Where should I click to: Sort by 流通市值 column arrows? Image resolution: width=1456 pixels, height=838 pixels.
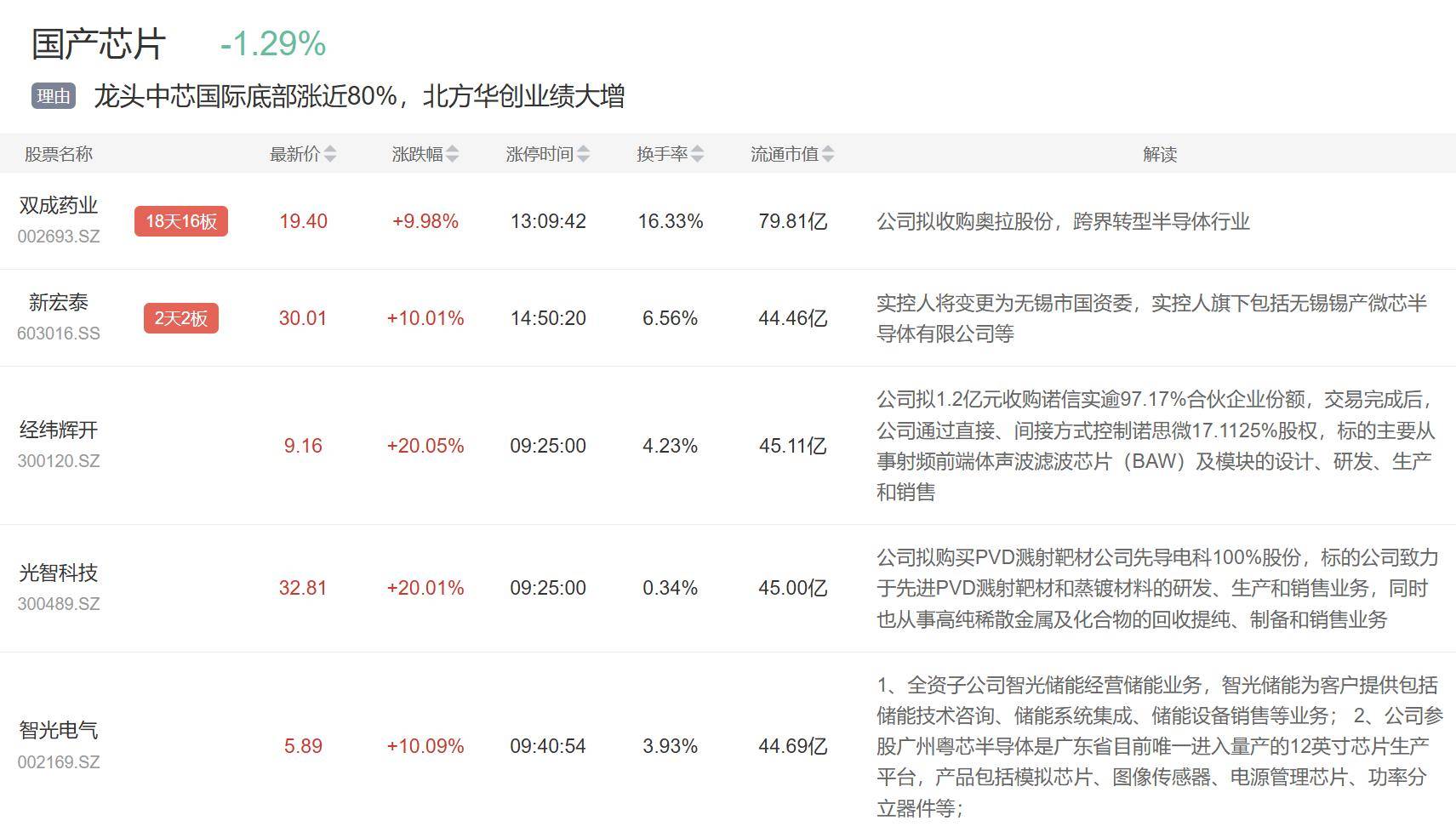(828, 154)
